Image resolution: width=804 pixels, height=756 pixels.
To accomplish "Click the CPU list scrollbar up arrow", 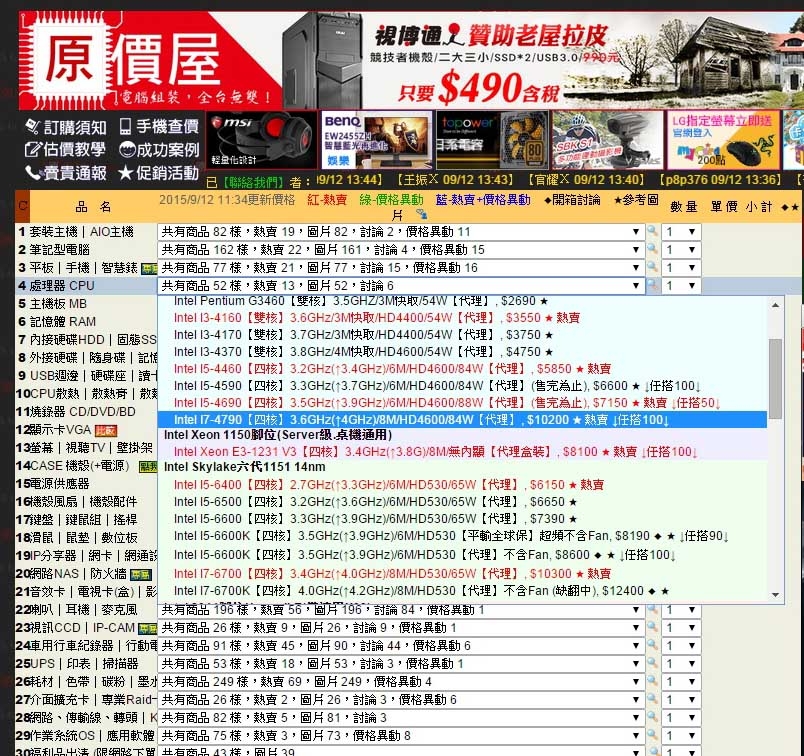I will point(775,305).
